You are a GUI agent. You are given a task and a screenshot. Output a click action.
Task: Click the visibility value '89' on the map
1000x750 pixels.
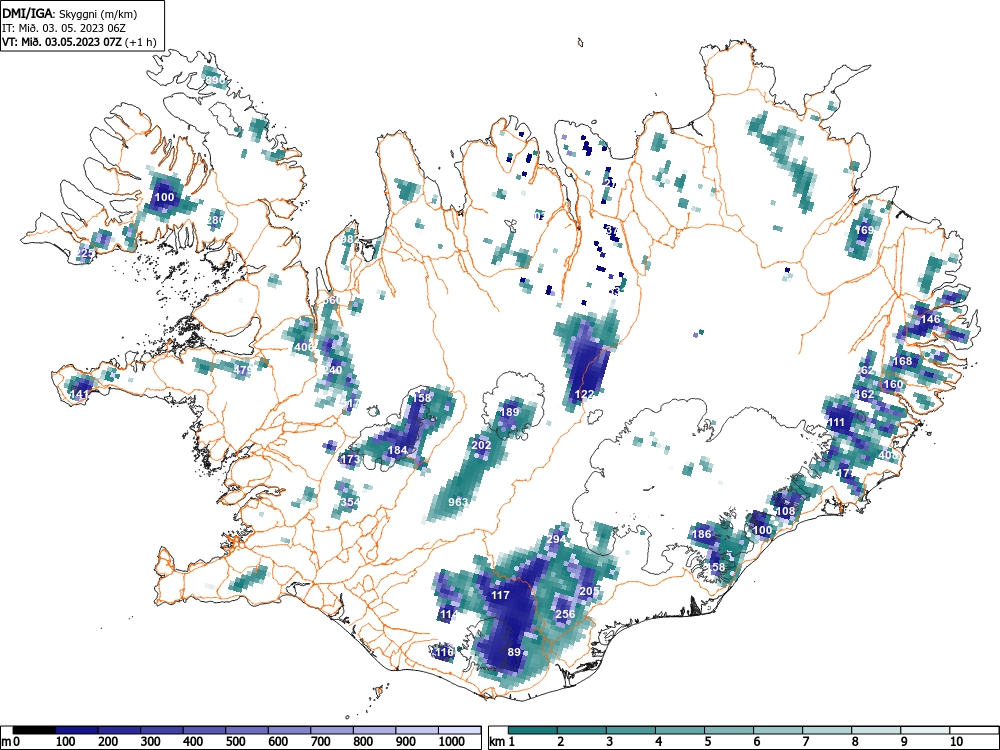pyautogui.click(x=514, y=652)
